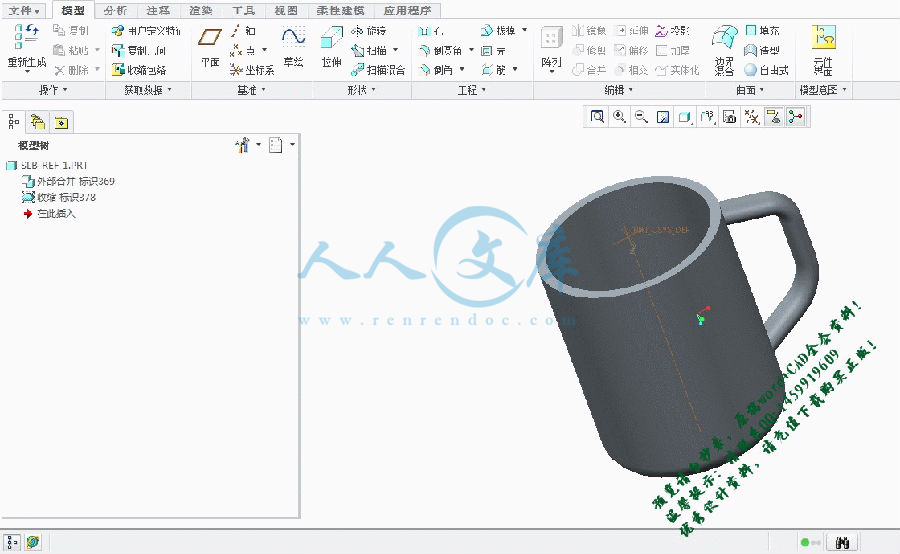Switch to Folder Browser navigator tab
900x554 pixels.
tap(38, 122)
